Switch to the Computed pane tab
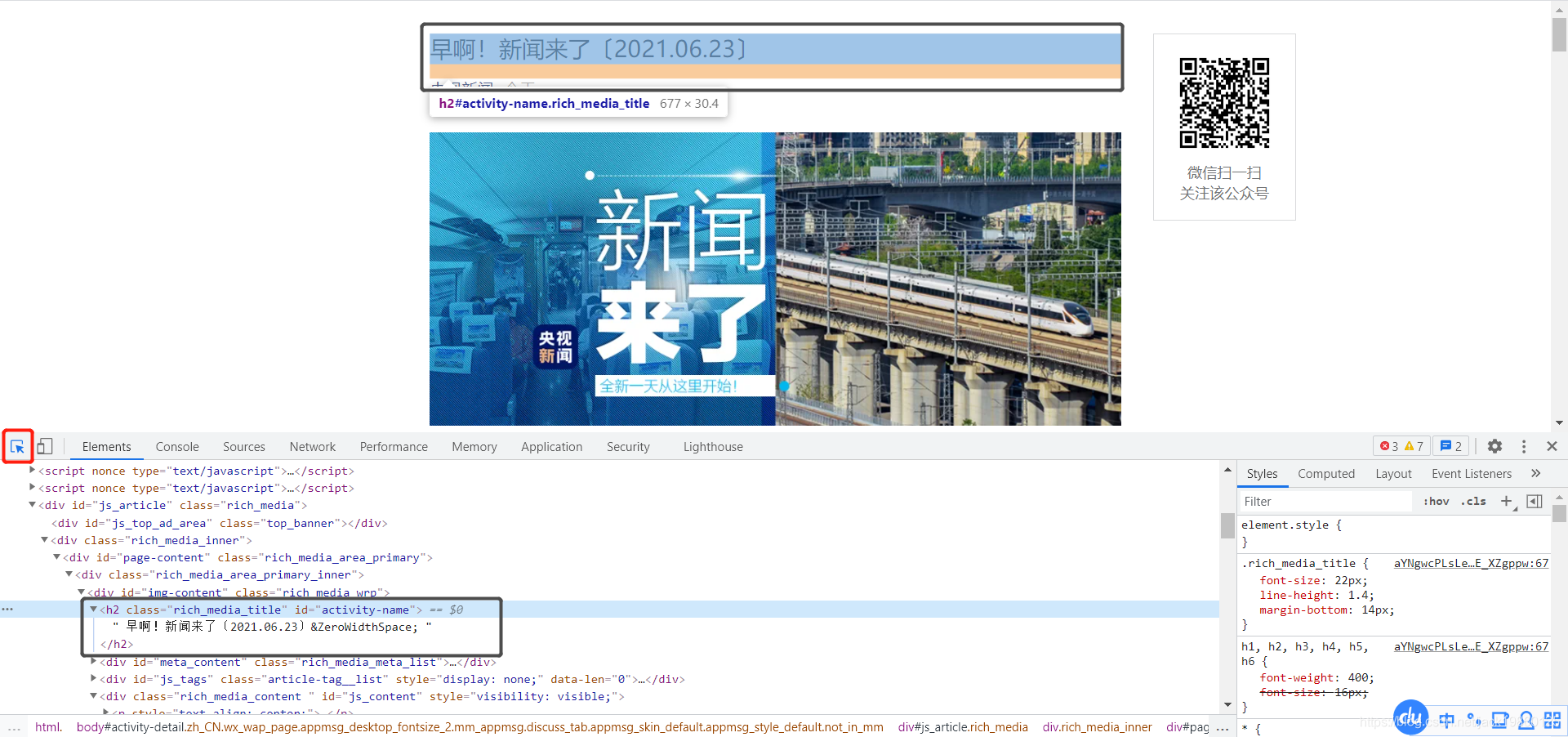This screenshot has height=737, width=1568. coord(1326,474)
